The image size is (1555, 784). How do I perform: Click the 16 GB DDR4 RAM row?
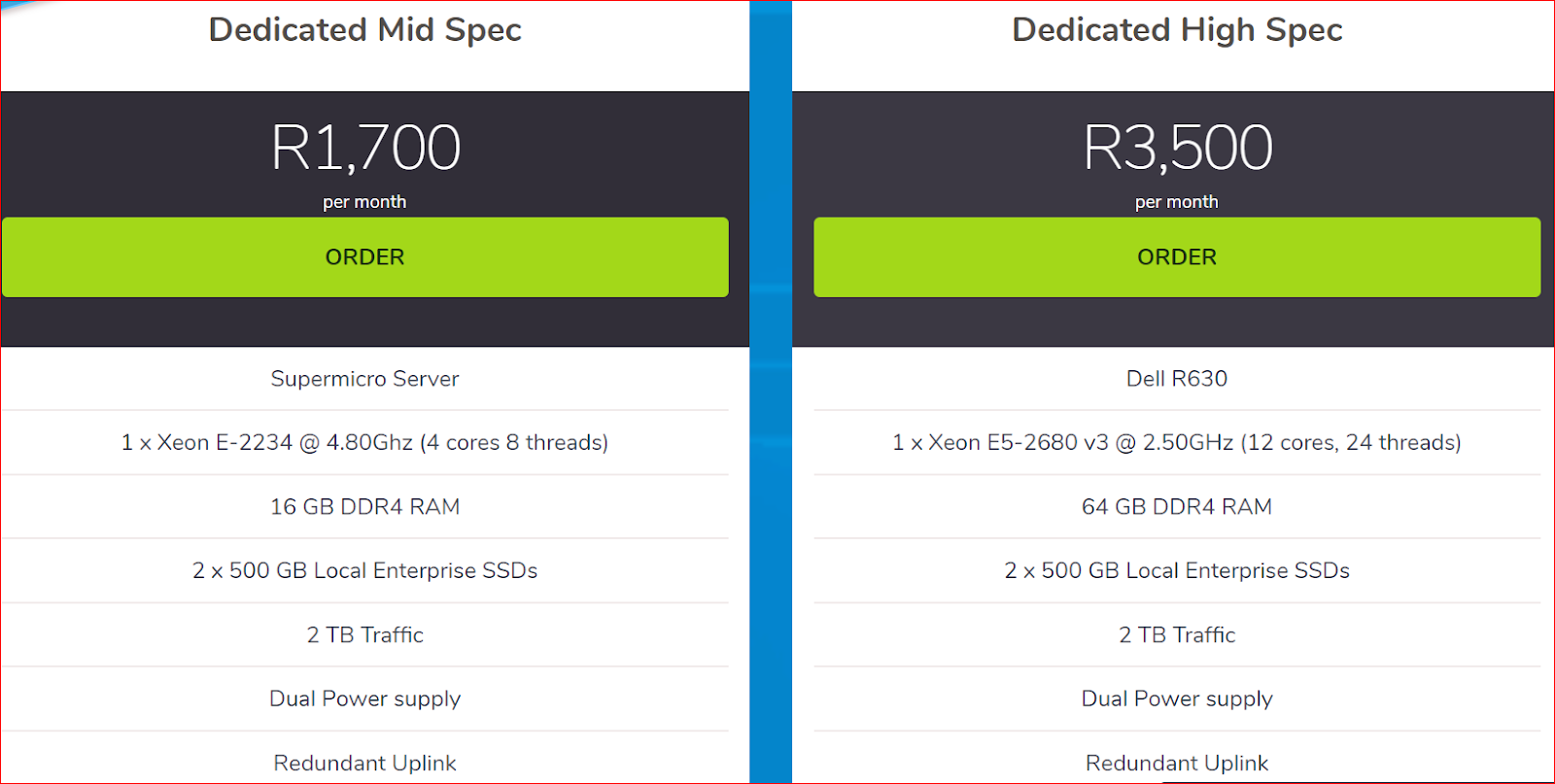(x=364, y=507)
